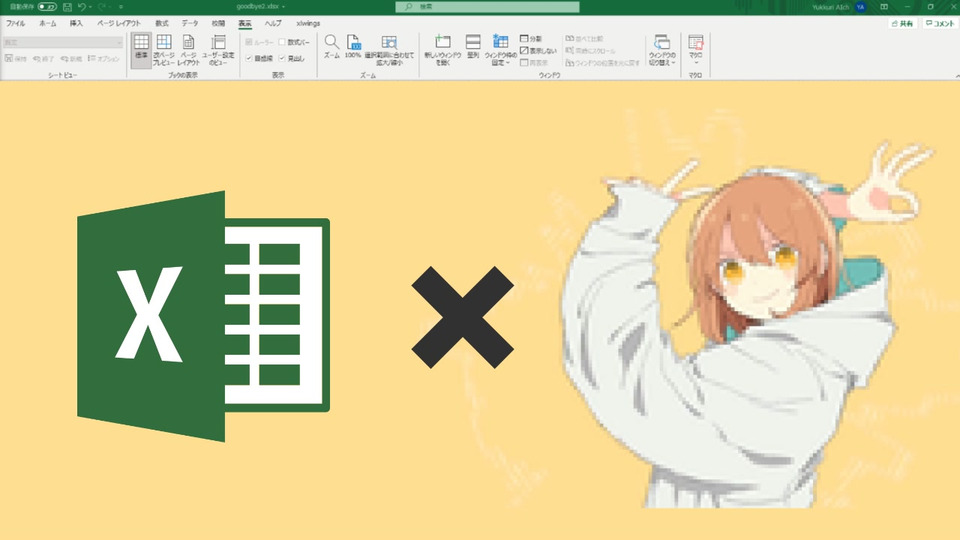Switch to ページレイアウト view in Book Views

pyautogui.click(x=189, y=50)
